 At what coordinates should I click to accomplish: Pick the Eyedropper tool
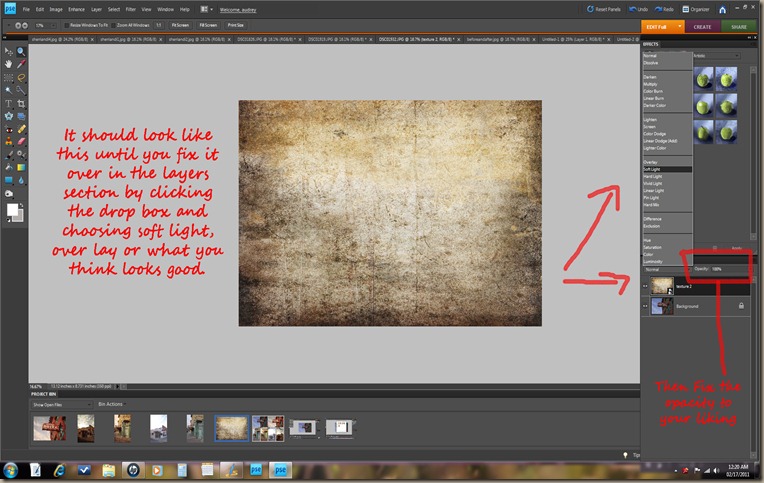pos(22,64)
